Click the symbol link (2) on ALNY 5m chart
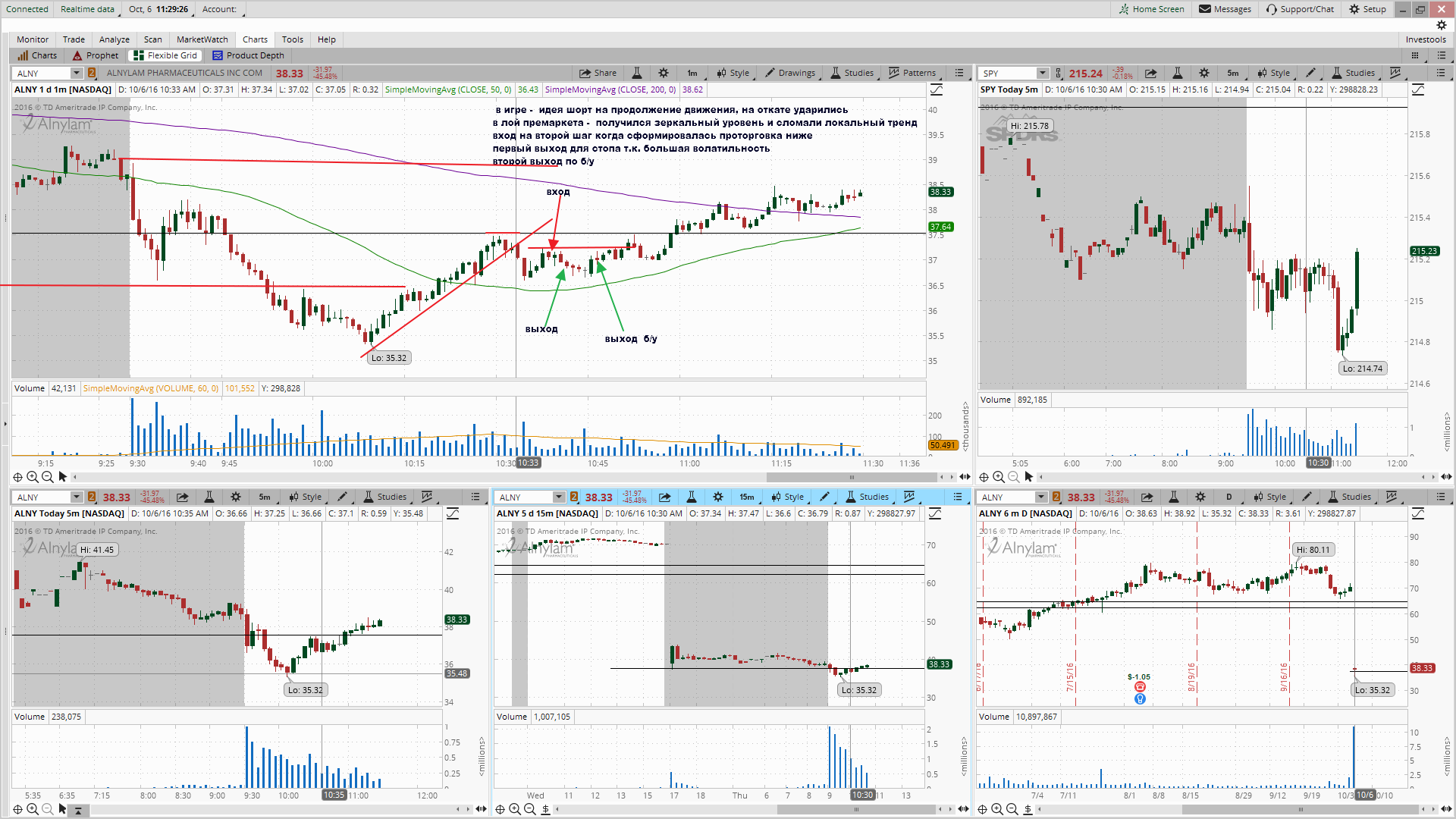 click(x=92, y=497)
